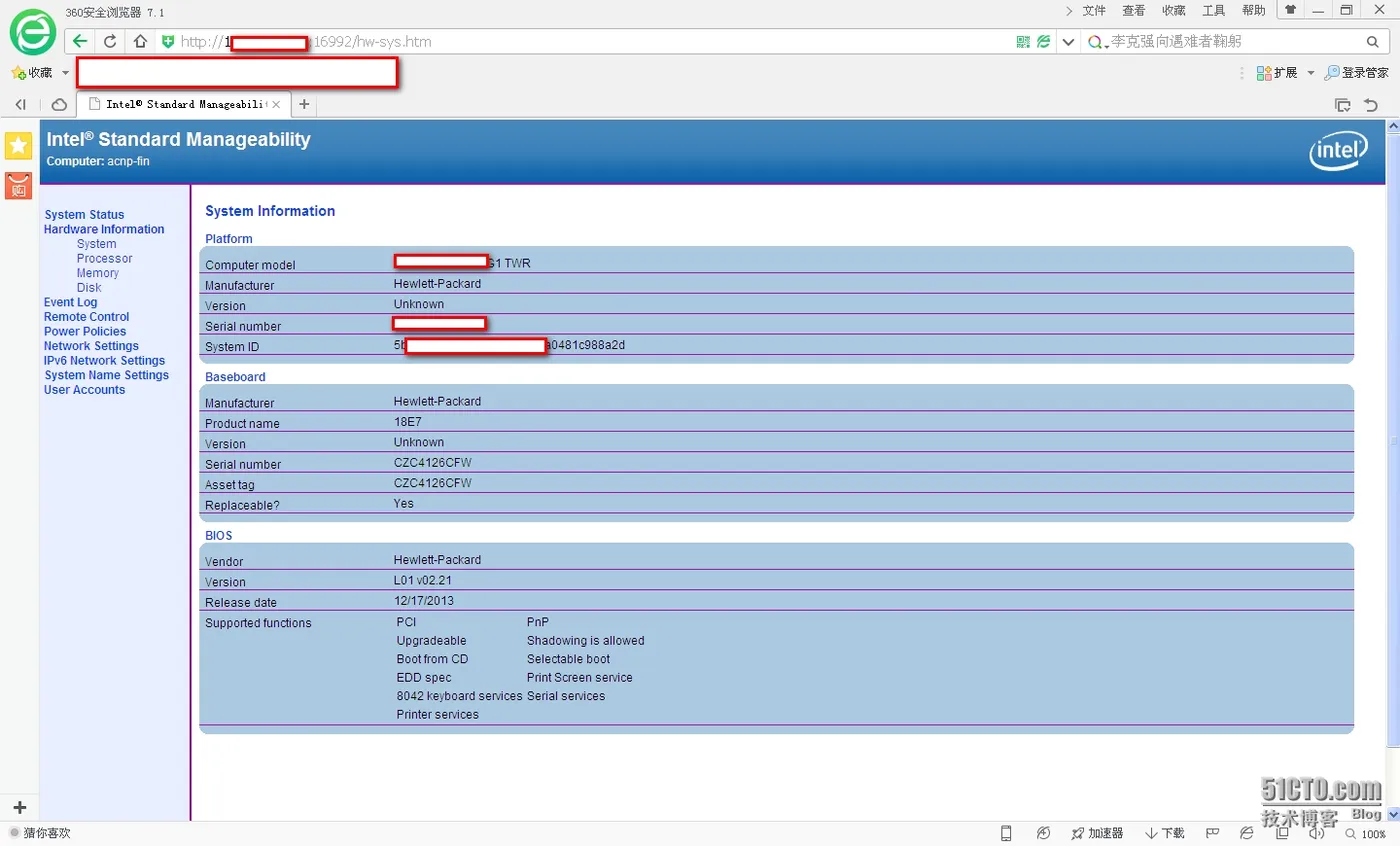Click into the search box with 李克强 text
This screenshot has width=1400, height=846.
1235,42
